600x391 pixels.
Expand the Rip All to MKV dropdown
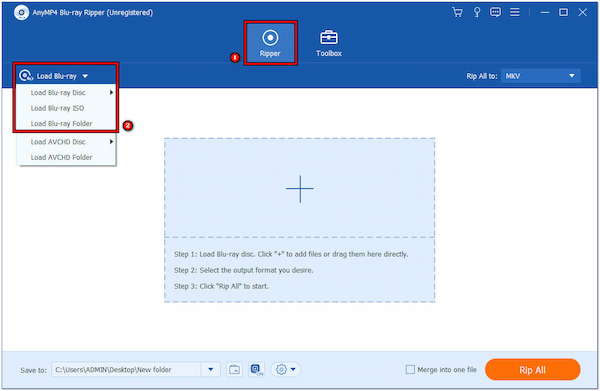pos(540,76)
